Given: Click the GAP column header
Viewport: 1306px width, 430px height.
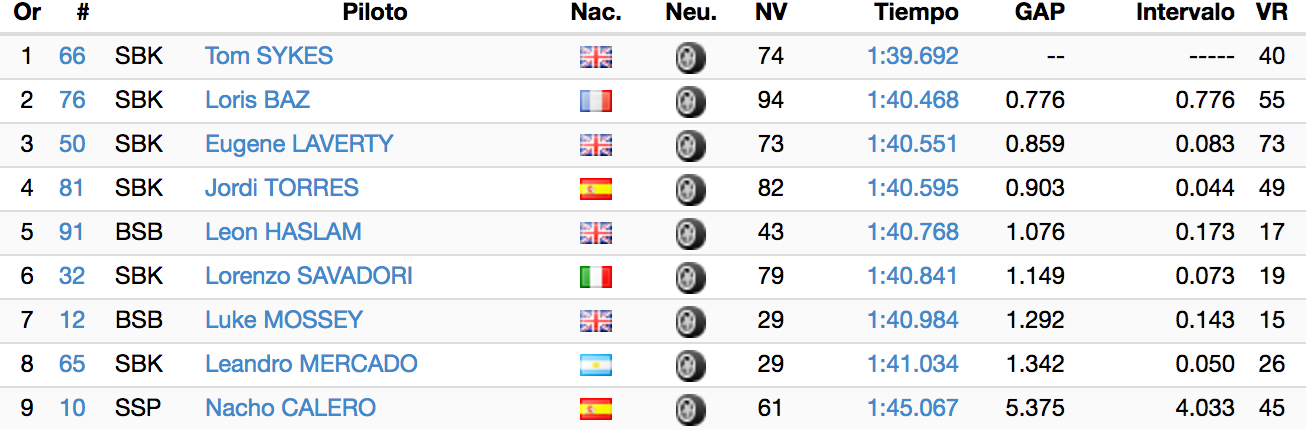Looking at the screenshot, I should (1040, 13).
